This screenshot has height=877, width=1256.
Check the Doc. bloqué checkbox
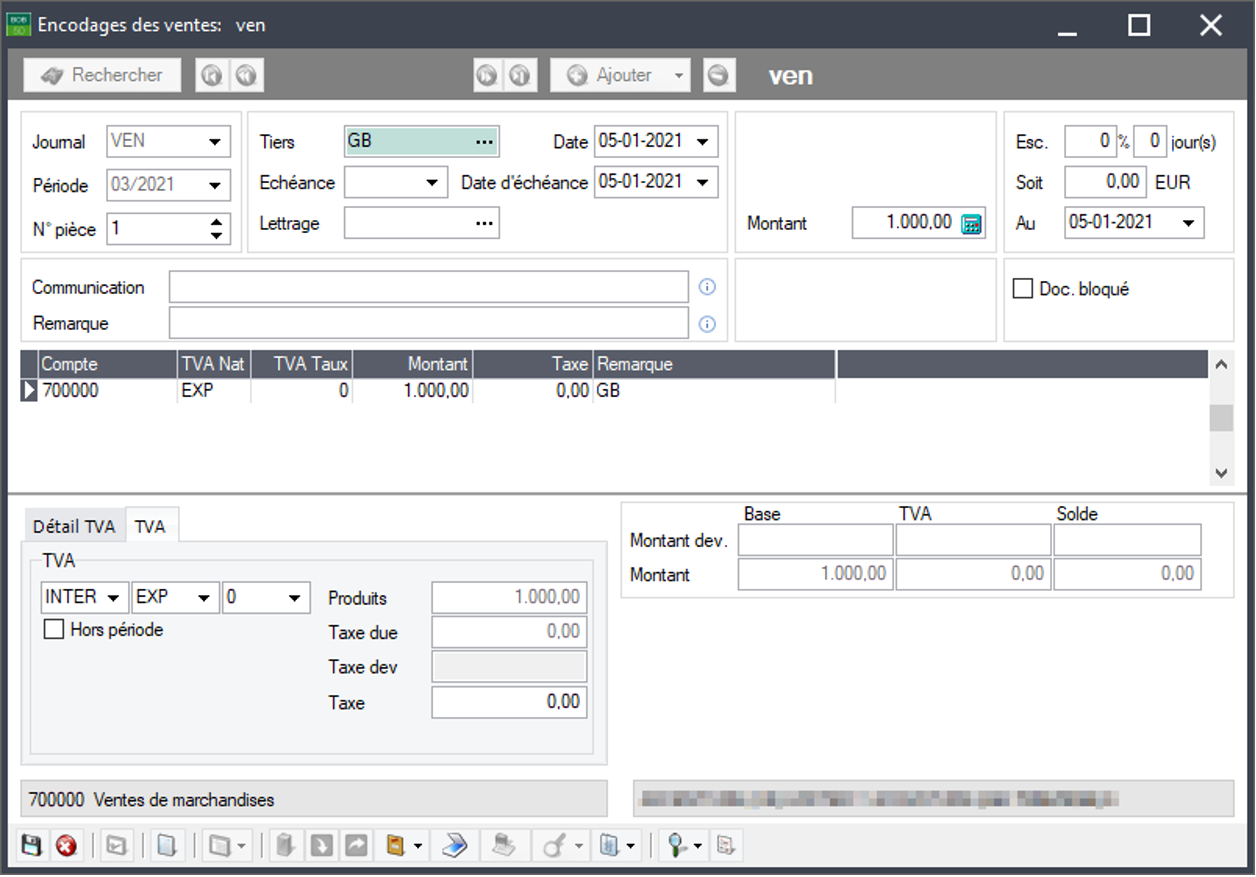[x=1022, y=289]
